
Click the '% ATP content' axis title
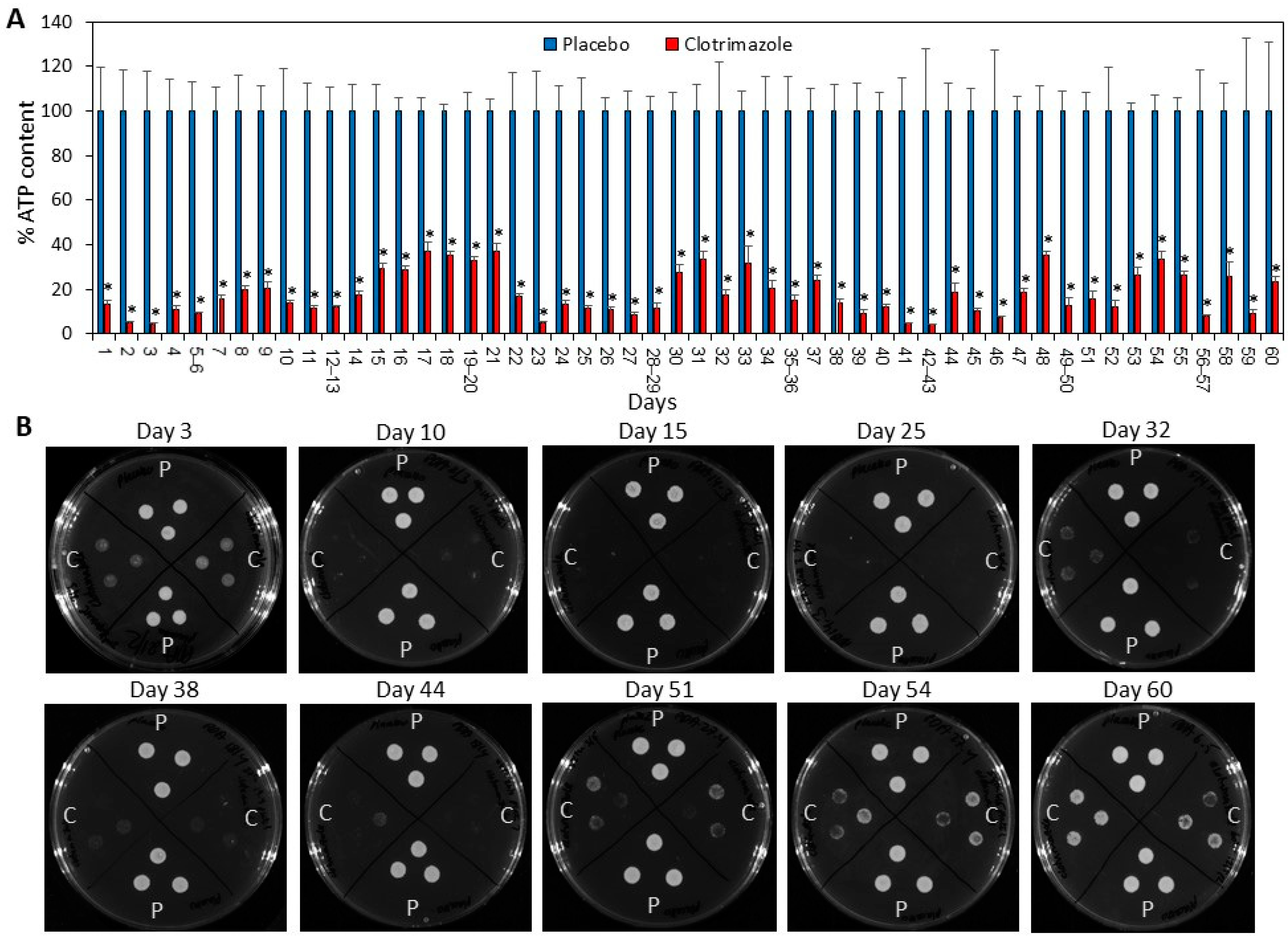click(x=26, y=173)
